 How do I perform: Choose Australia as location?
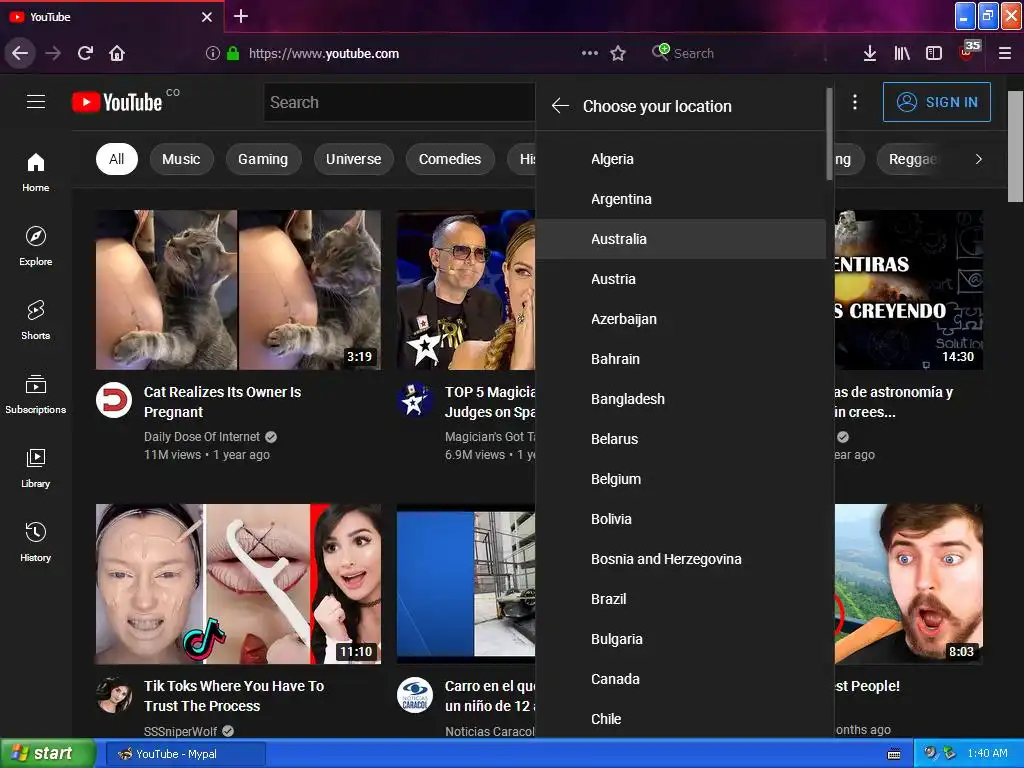[x=680, y=239]
